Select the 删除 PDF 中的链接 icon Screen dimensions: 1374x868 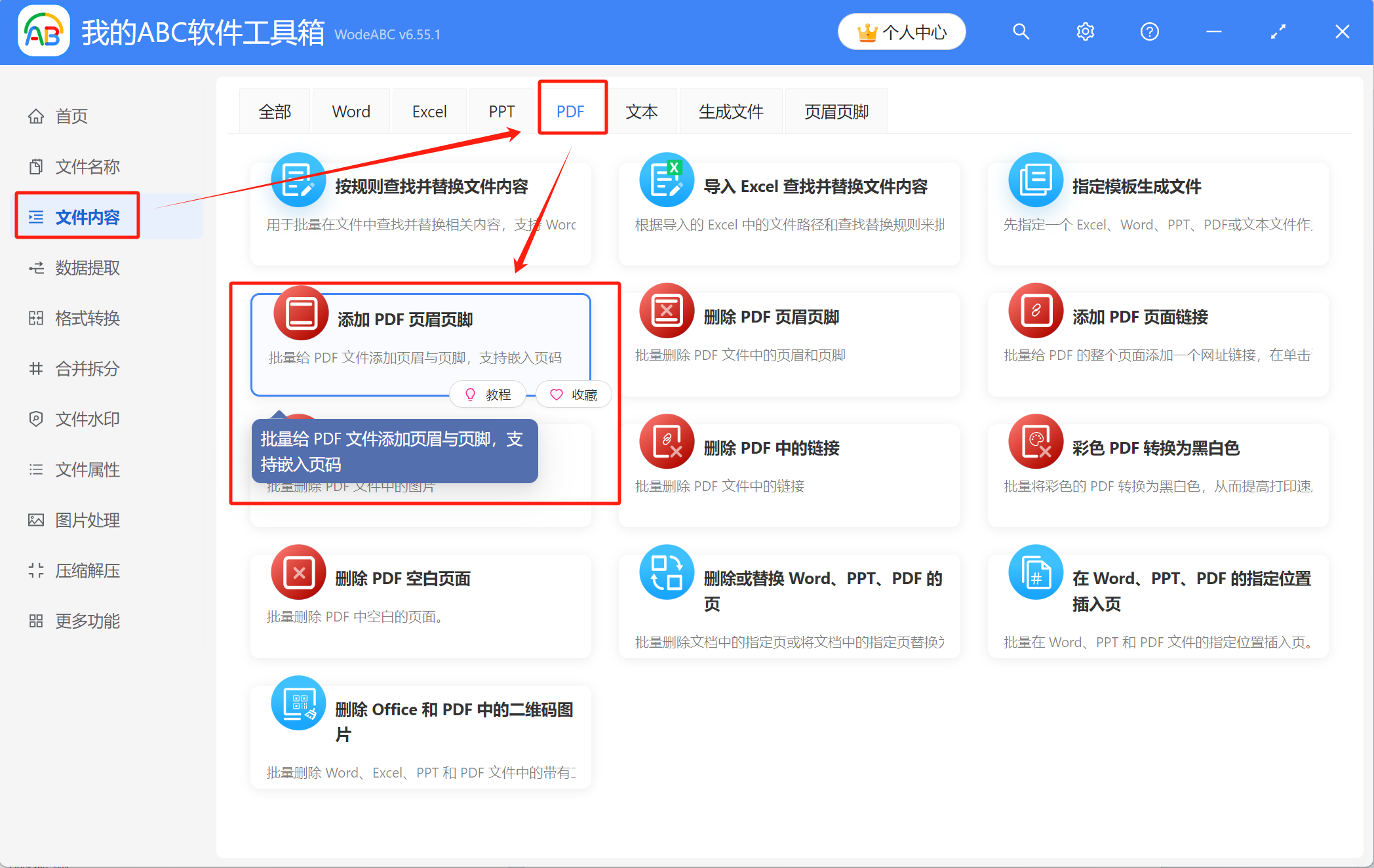click(667, 441)
